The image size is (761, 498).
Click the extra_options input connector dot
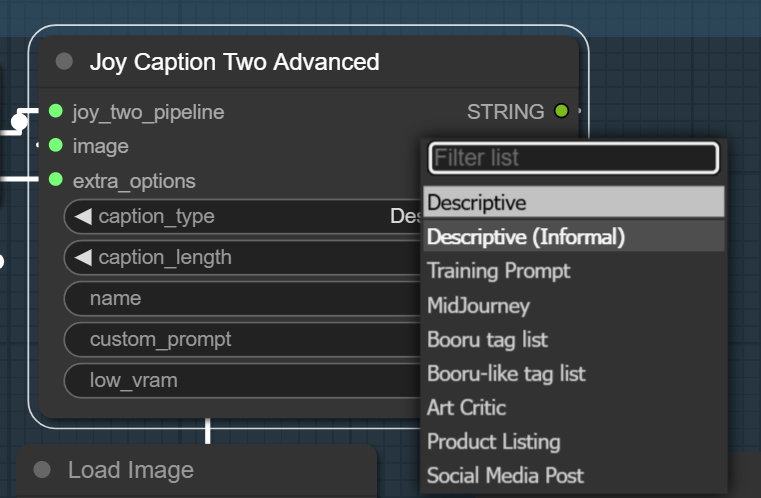[x=56, y=180]
